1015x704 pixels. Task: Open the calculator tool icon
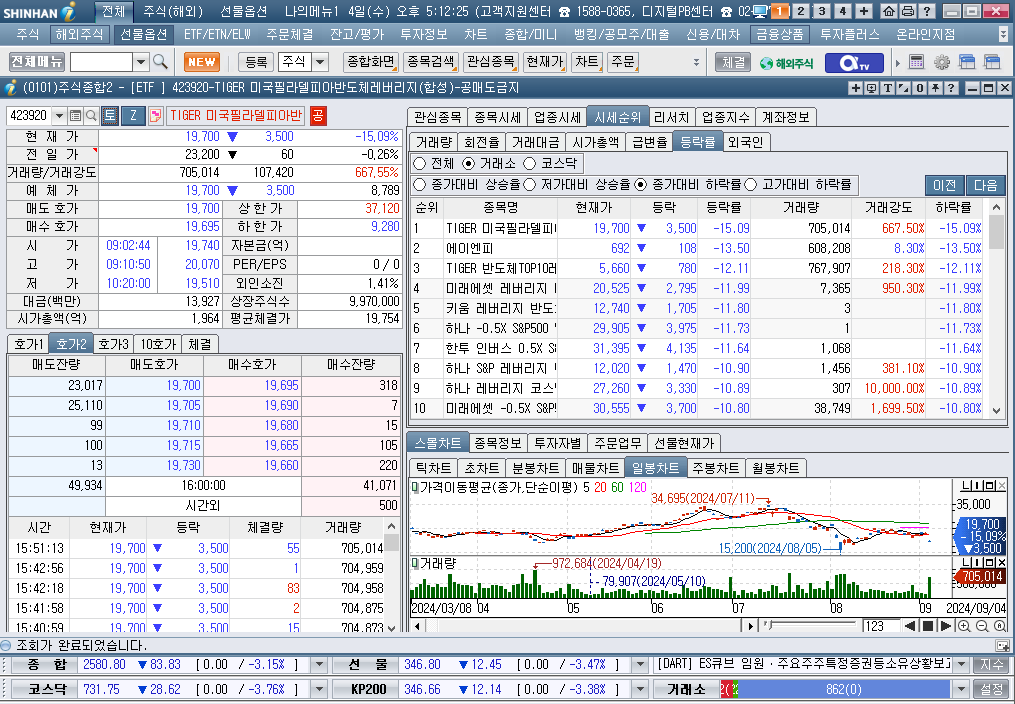point(916,62)
